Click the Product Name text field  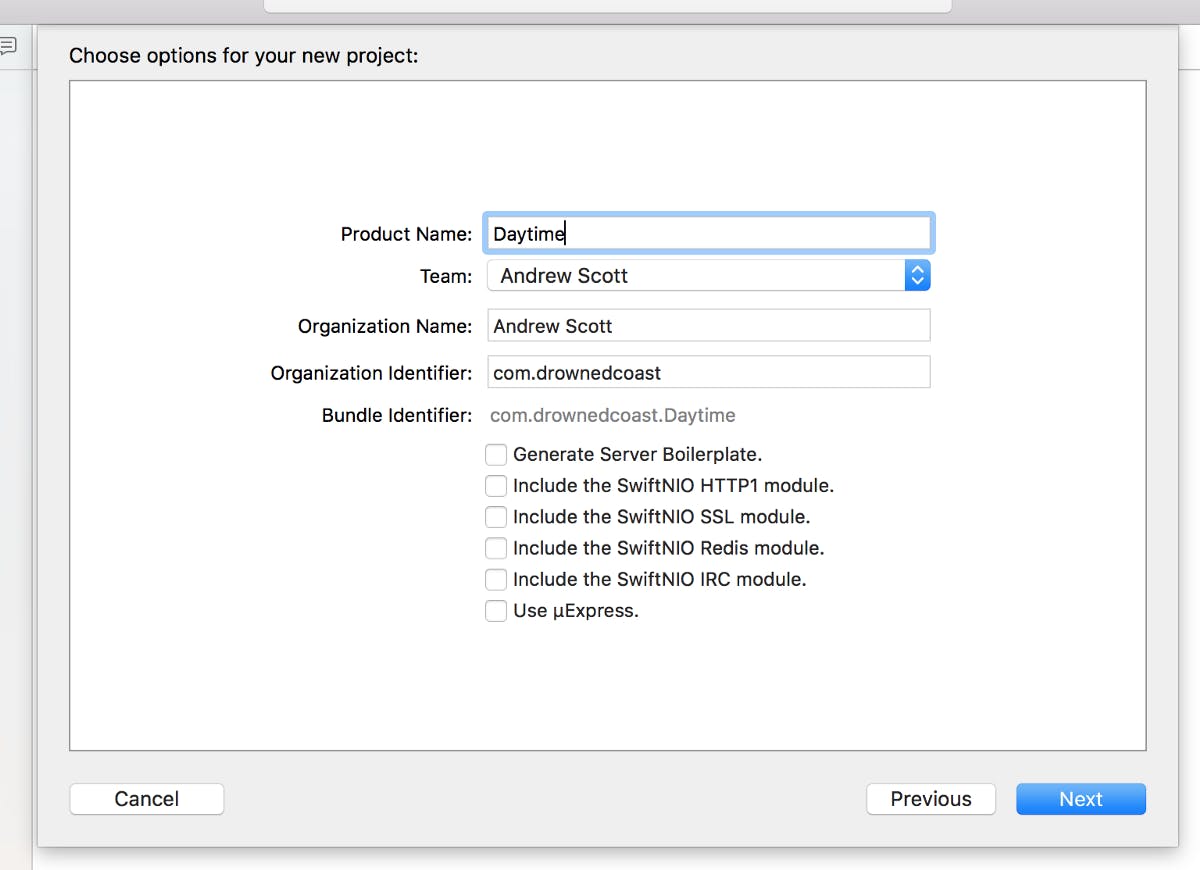pyautogui.click(x=708, y=233)
